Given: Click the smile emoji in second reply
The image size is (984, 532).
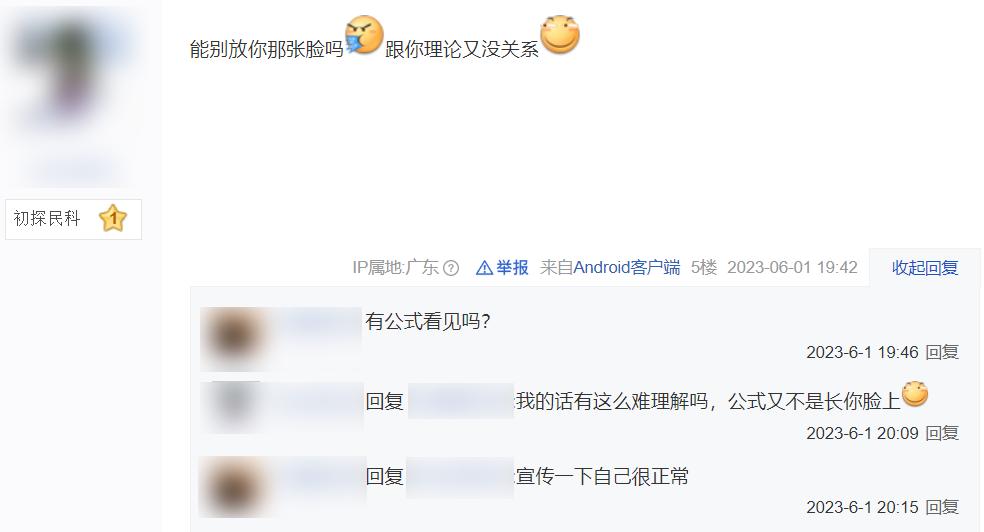Looking at the screenshot, I should (915, 394).
